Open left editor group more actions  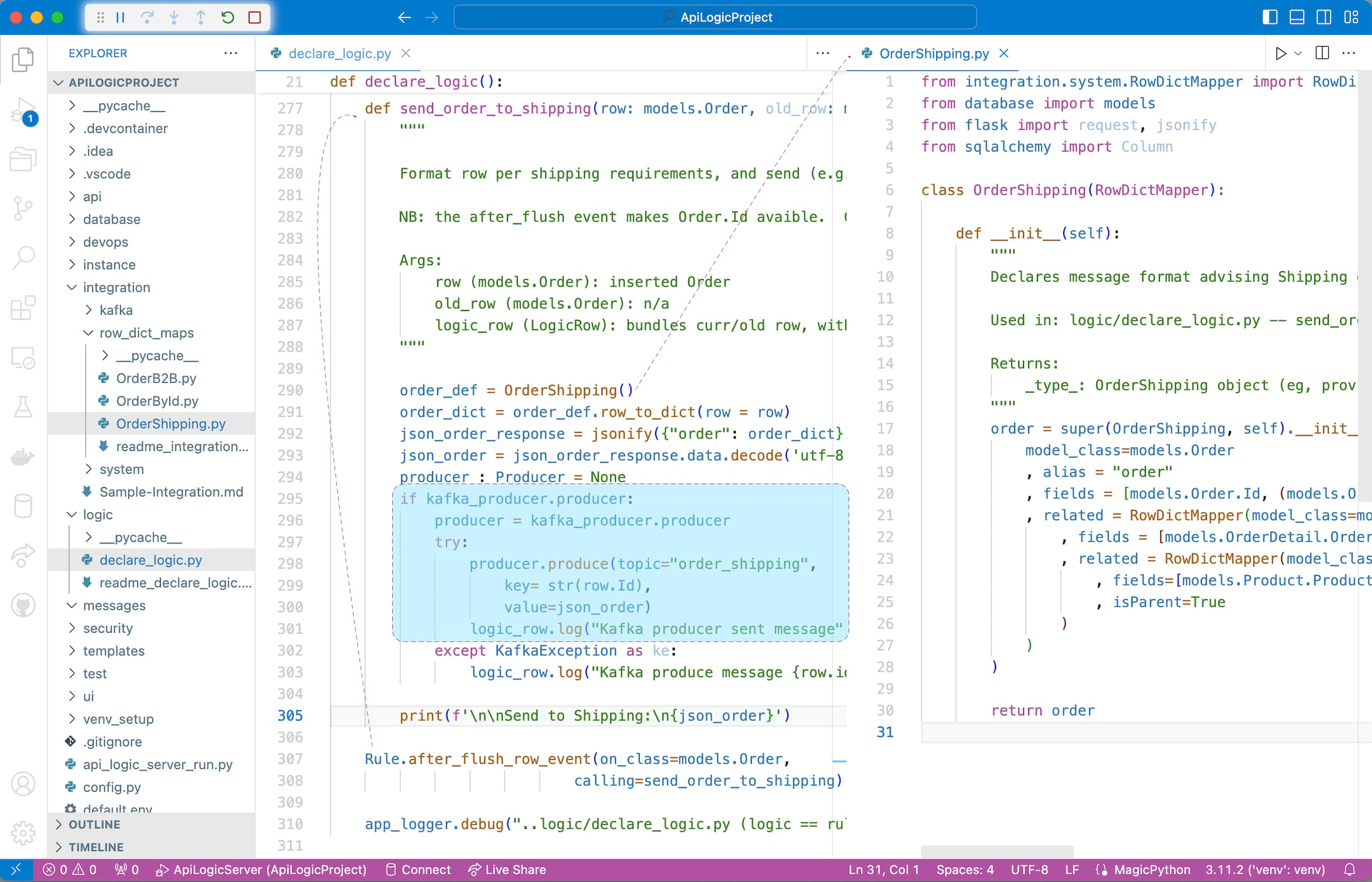tap(822, 53)
